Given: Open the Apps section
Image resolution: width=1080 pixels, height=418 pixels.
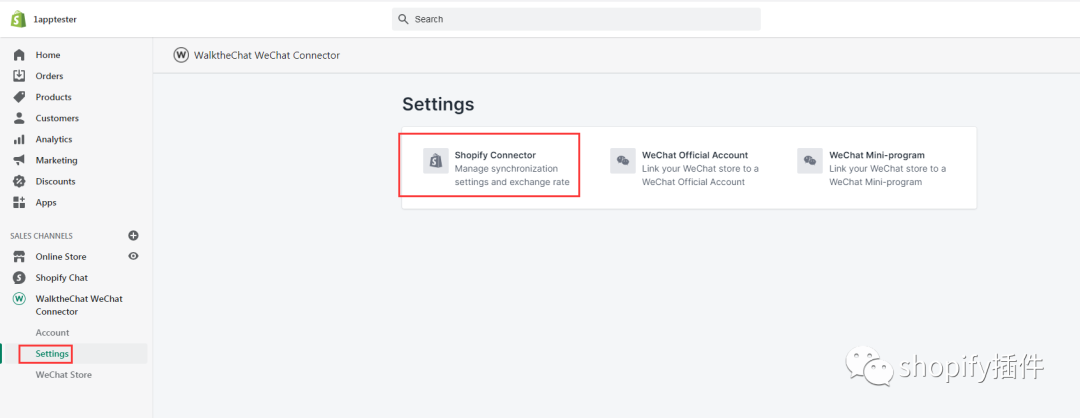Looking at the screenshot, I should (x=46, y=202).
